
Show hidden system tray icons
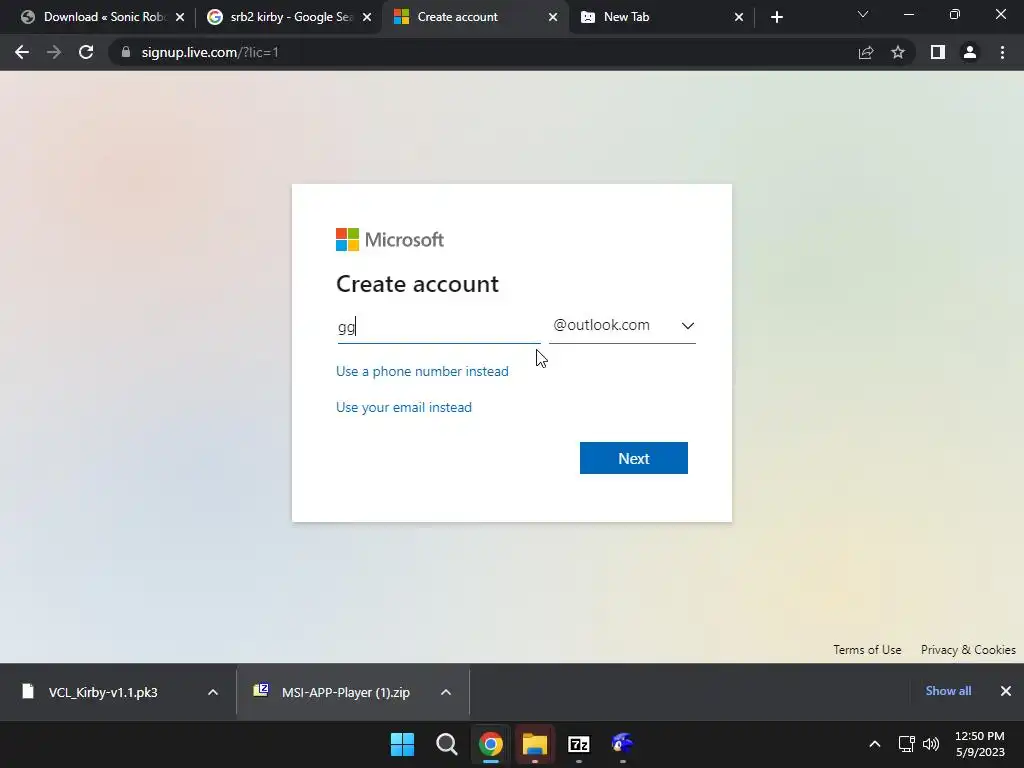874,744
